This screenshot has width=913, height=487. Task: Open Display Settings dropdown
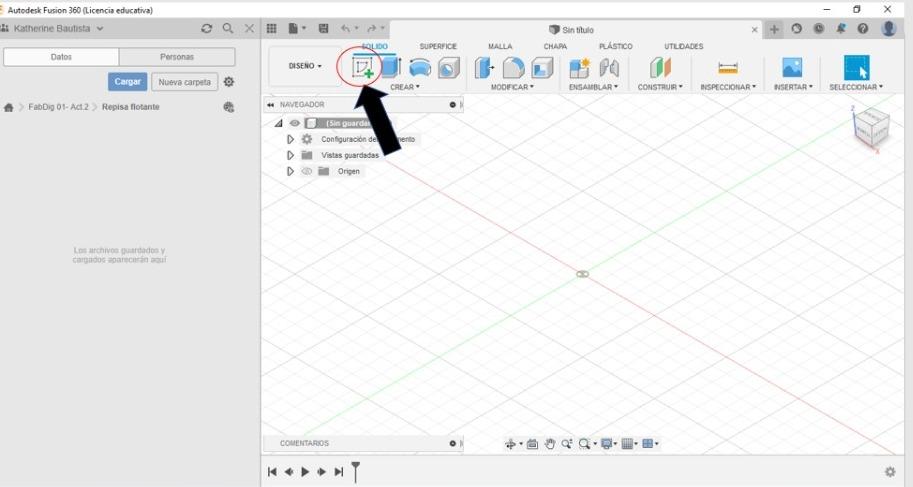(608, 444)
